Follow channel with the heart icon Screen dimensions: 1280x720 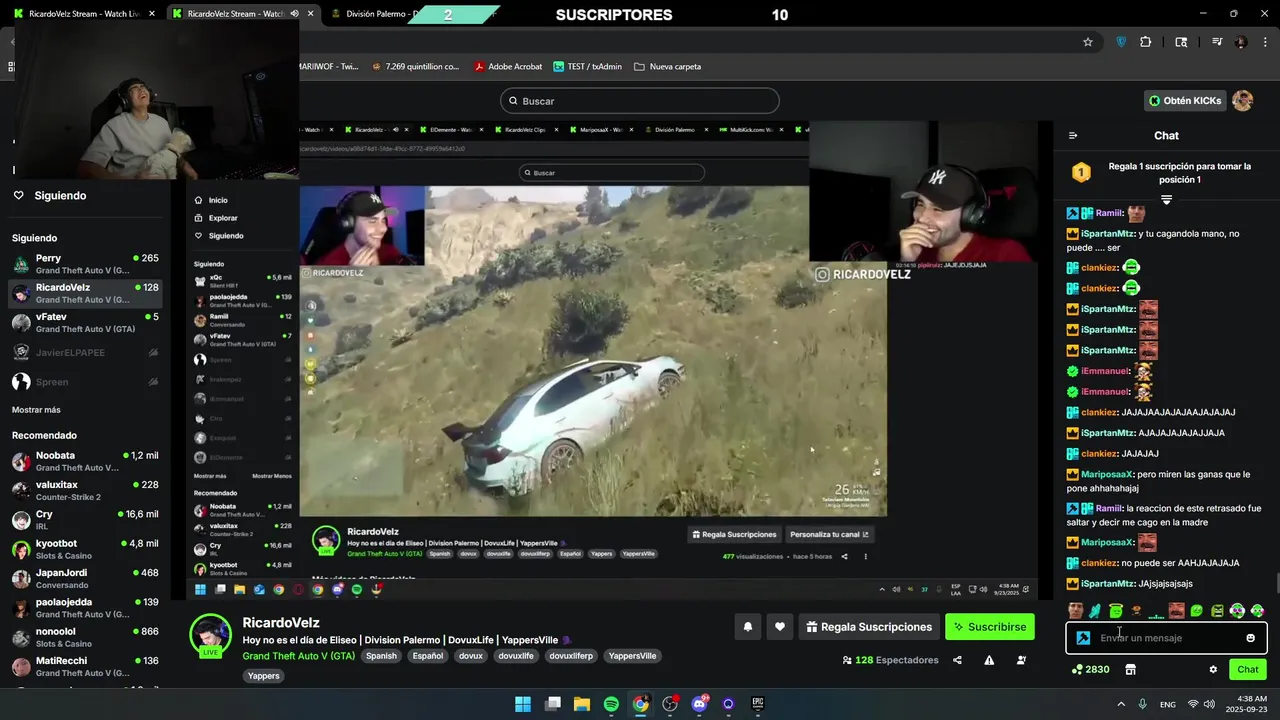780,627
